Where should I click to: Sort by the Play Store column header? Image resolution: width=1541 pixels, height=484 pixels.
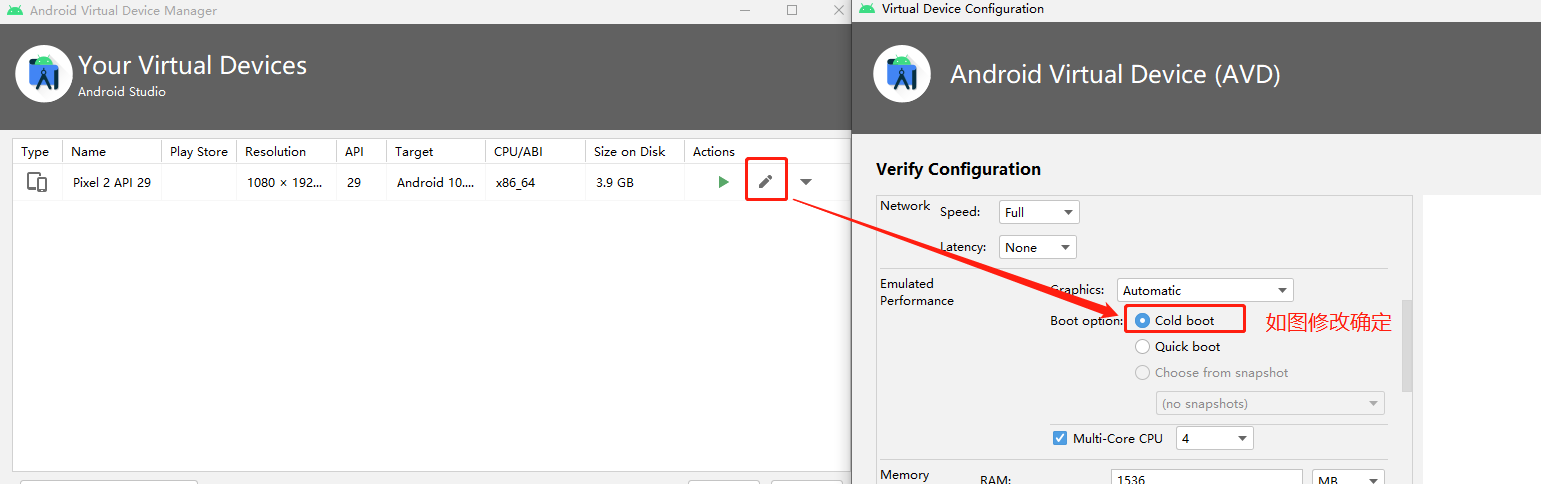(x=199, y=152)
